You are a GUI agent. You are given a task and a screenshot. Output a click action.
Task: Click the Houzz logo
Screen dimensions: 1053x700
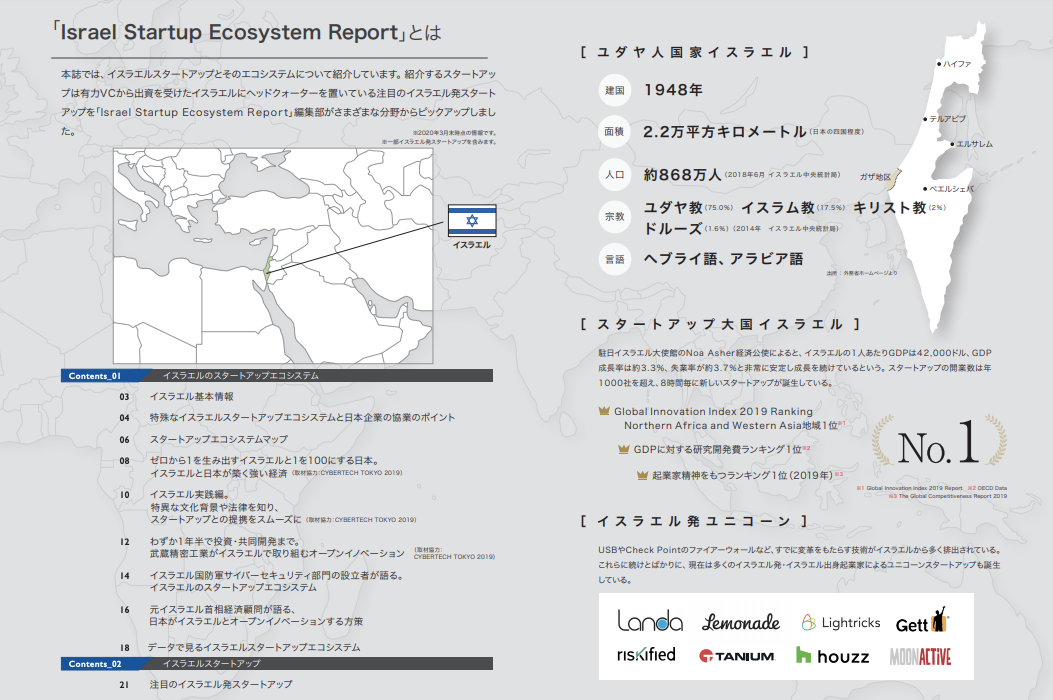(833, 656)
